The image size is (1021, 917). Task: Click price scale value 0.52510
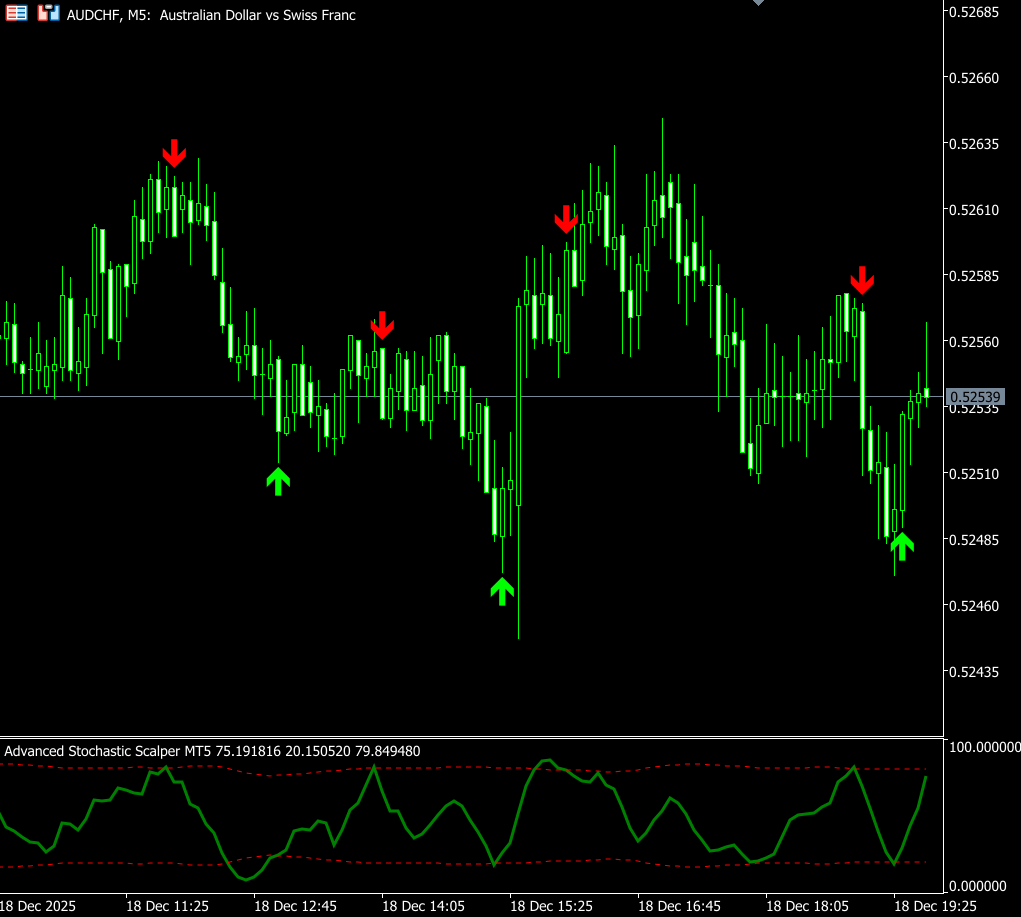(974, 473)
